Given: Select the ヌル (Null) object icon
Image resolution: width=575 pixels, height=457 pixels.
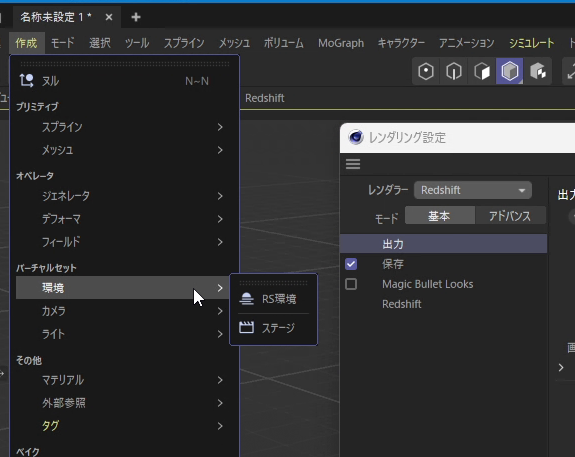Looking at the screenshot, I should coord(26,81).
